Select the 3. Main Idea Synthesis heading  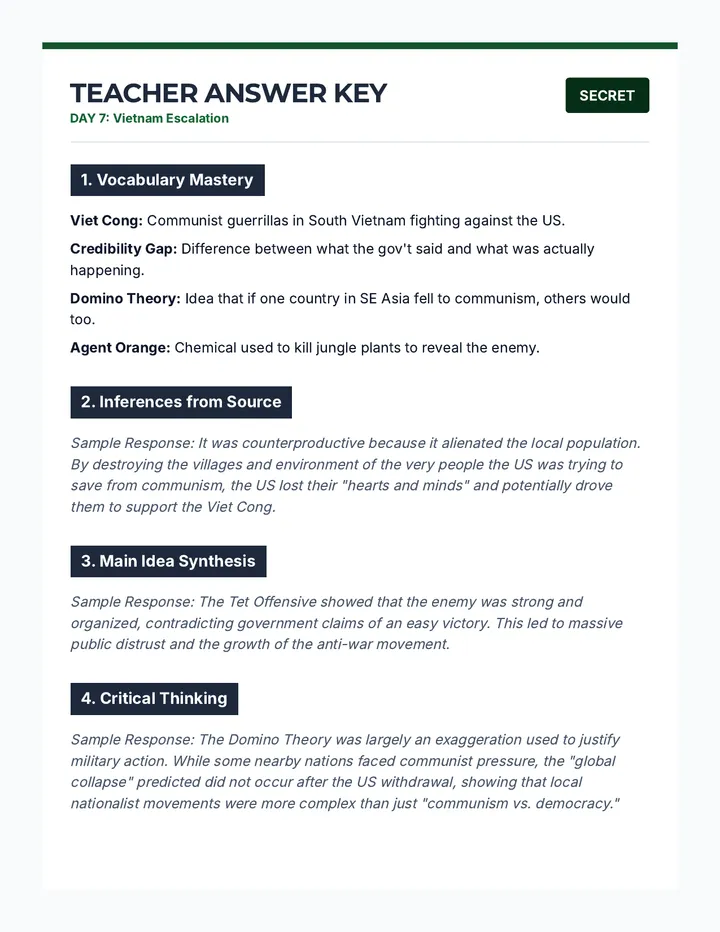(168, 561)
